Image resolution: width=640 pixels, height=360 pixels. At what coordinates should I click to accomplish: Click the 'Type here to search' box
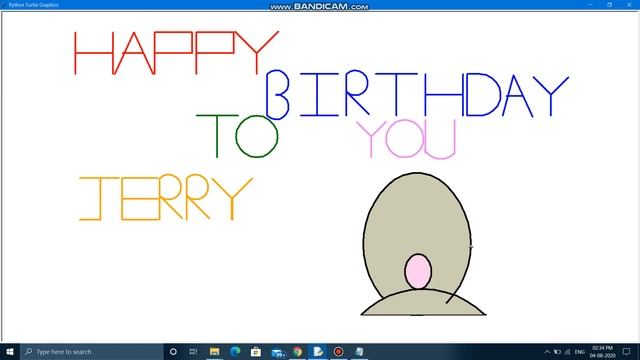pos(92,351)
